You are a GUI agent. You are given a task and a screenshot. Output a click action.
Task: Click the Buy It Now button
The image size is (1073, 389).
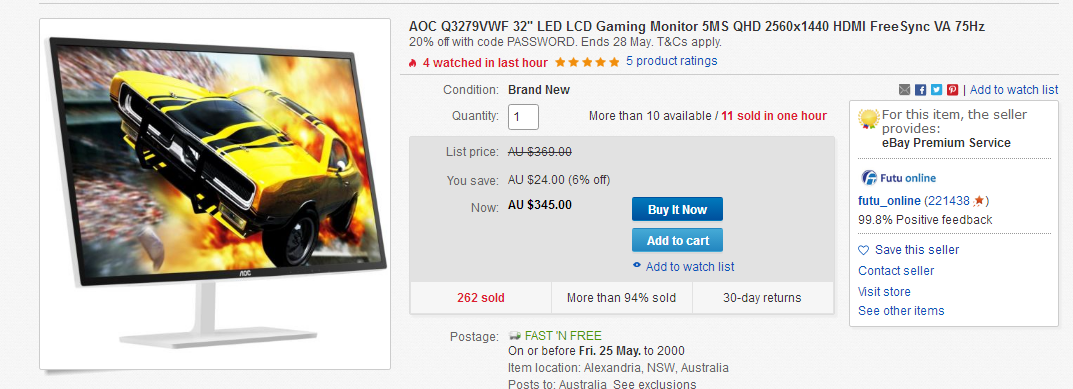677,210
